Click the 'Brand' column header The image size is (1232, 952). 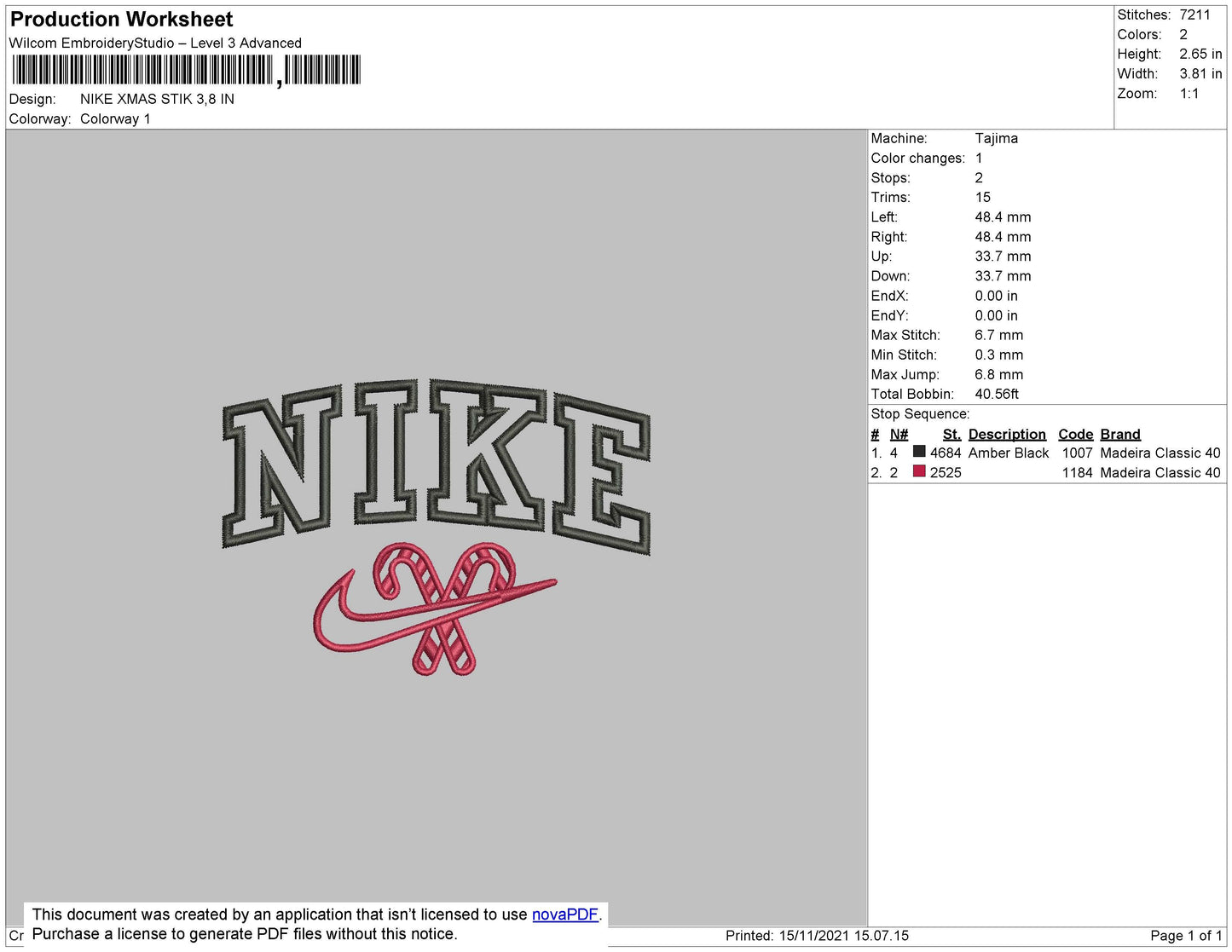(1120, 435)
